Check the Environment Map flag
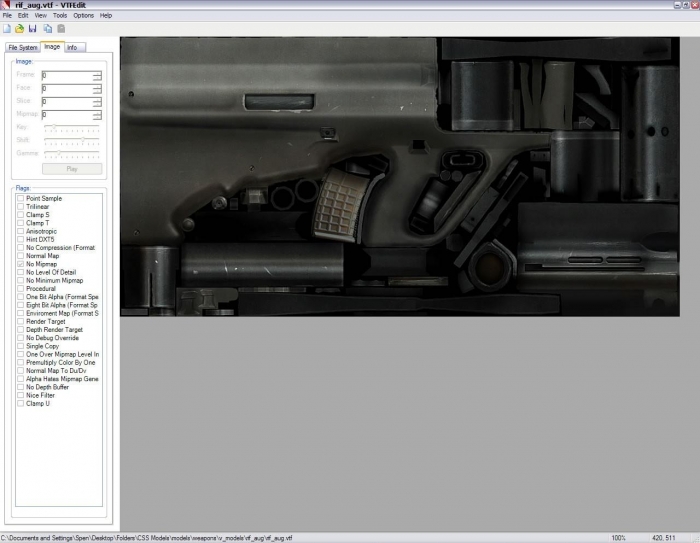 click(x=21, y=313)
